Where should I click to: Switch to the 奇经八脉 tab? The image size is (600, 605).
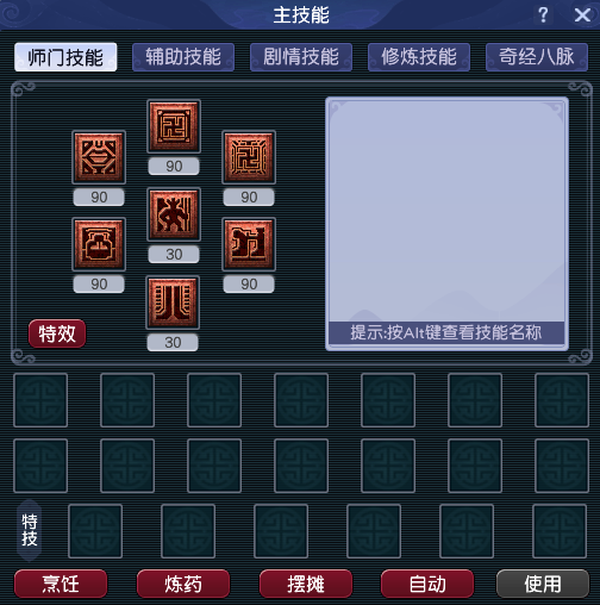click(537, 57)
